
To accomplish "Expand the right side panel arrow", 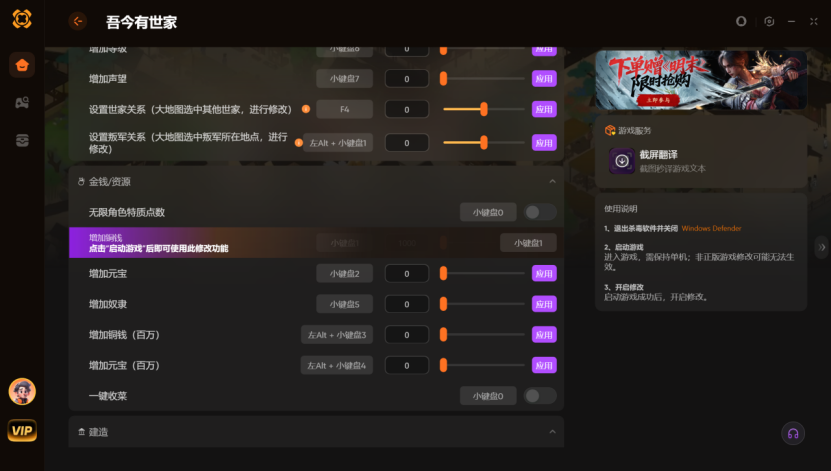I will (821, 247).
